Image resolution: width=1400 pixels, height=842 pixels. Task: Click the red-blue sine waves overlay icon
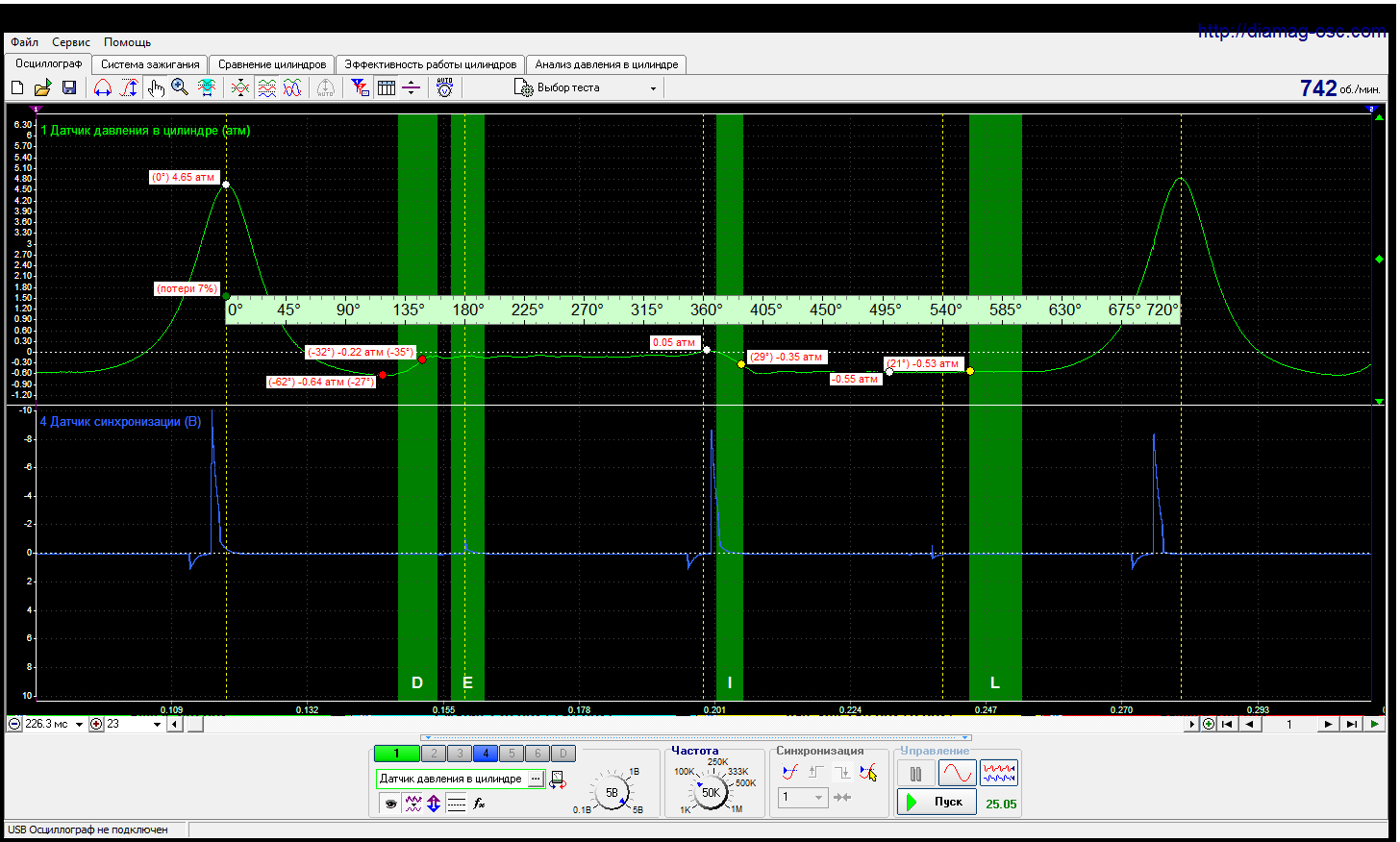292,87
